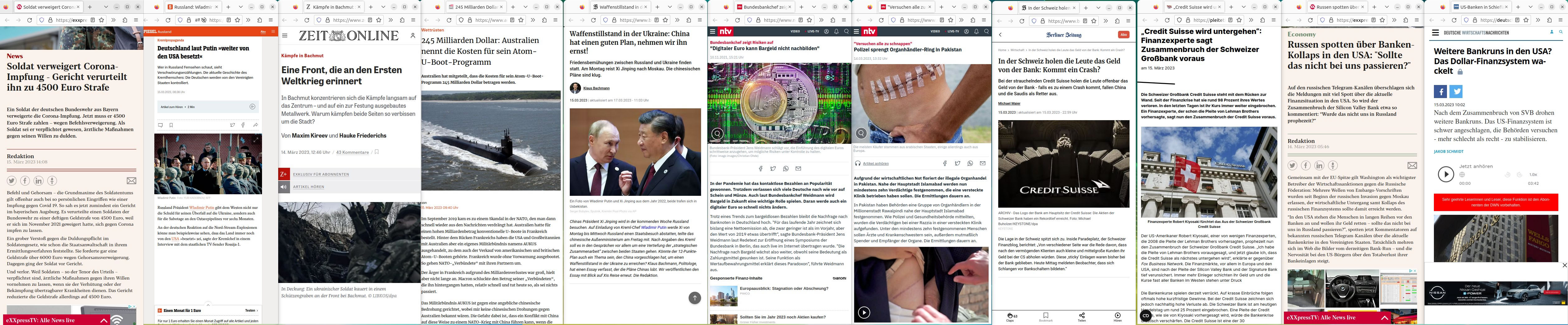Email the Organhändler-Ring article on ntv
This screenshot has width=1568, height=325.
(982, 163)
